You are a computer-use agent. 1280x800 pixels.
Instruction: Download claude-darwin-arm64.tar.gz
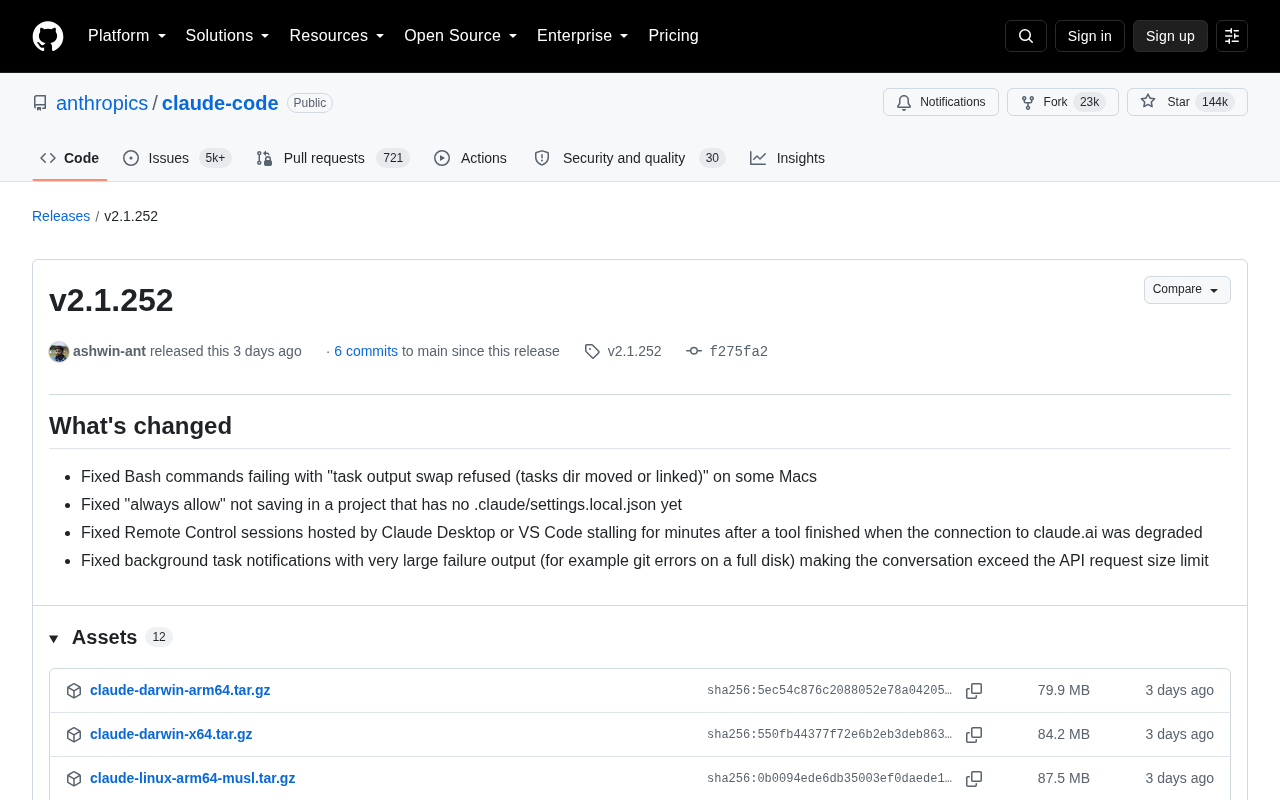pyautogui.click(x=180, y=690)
